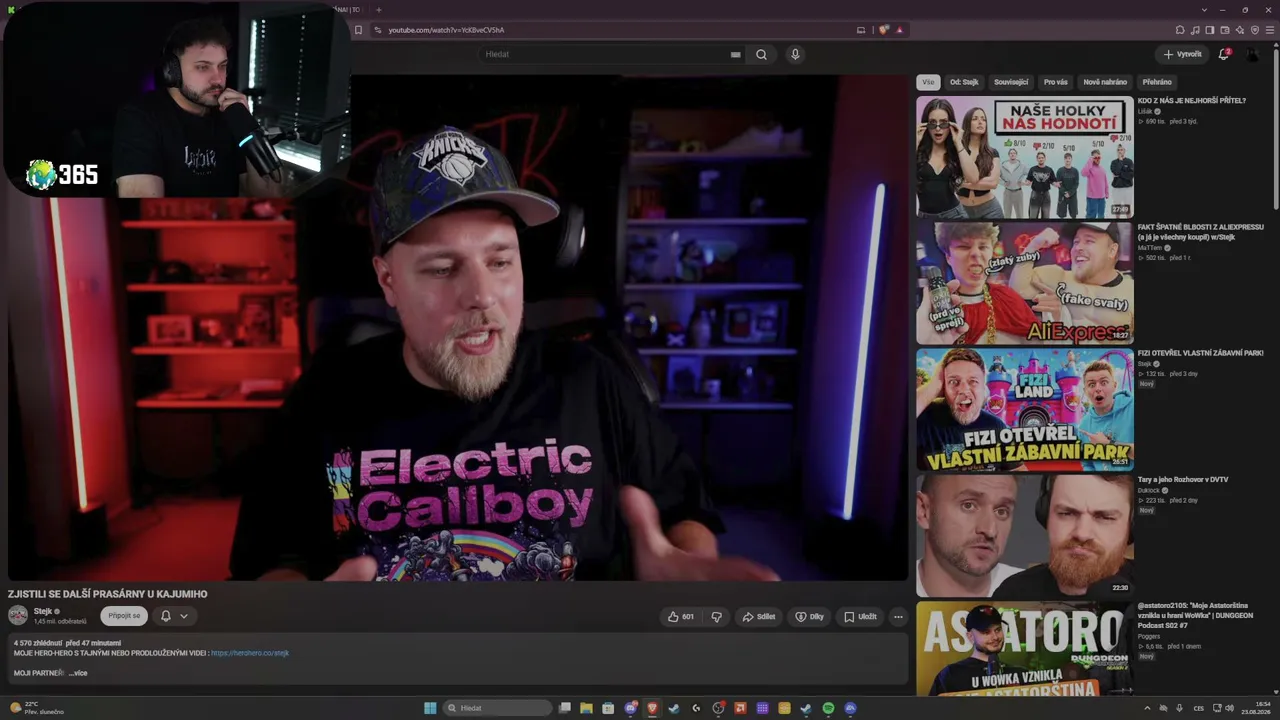Bookmark page with bookmark icon near address bar
This screenshot has height=720, width=1280.
[358, 30]
